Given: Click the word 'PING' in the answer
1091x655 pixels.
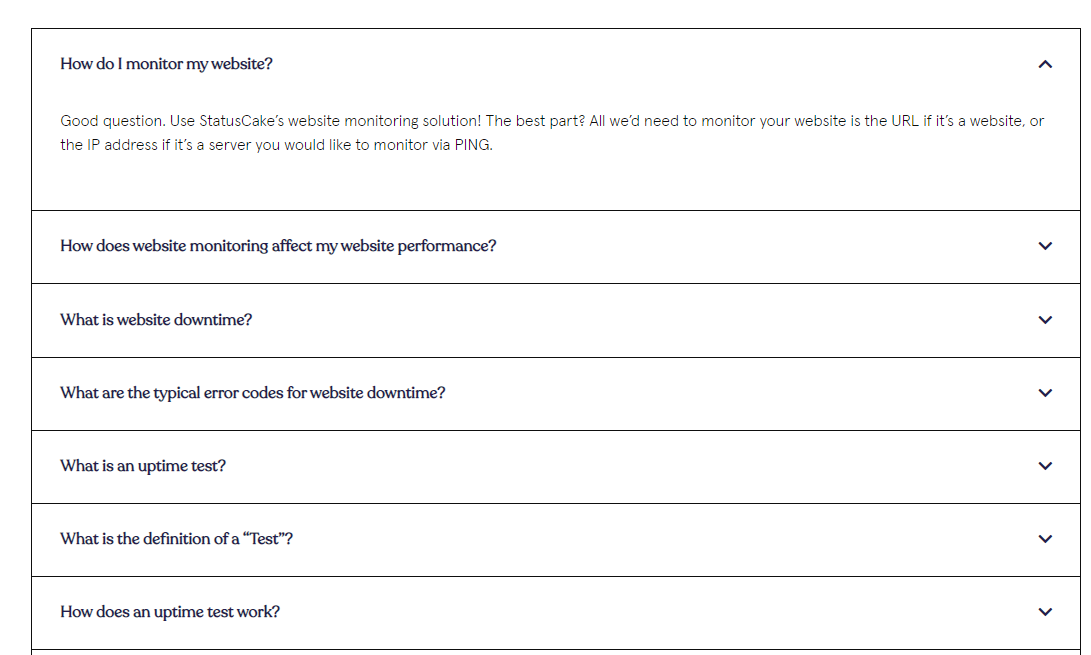Looking at the screenshot, I should click(x=472, y=145).
